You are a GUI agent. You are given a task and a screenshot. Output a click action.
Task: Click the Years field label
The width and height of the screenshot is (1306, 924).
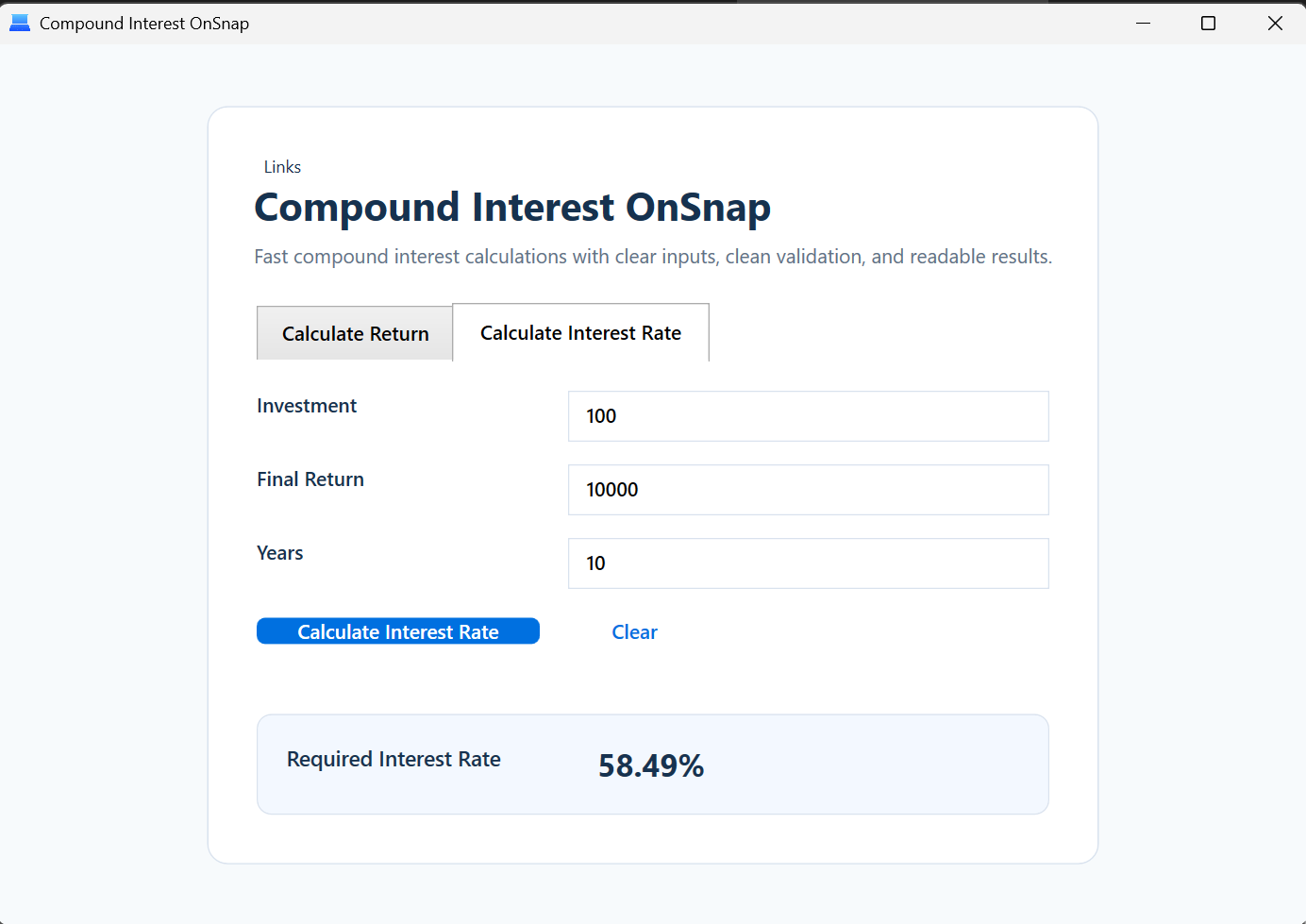280,553
